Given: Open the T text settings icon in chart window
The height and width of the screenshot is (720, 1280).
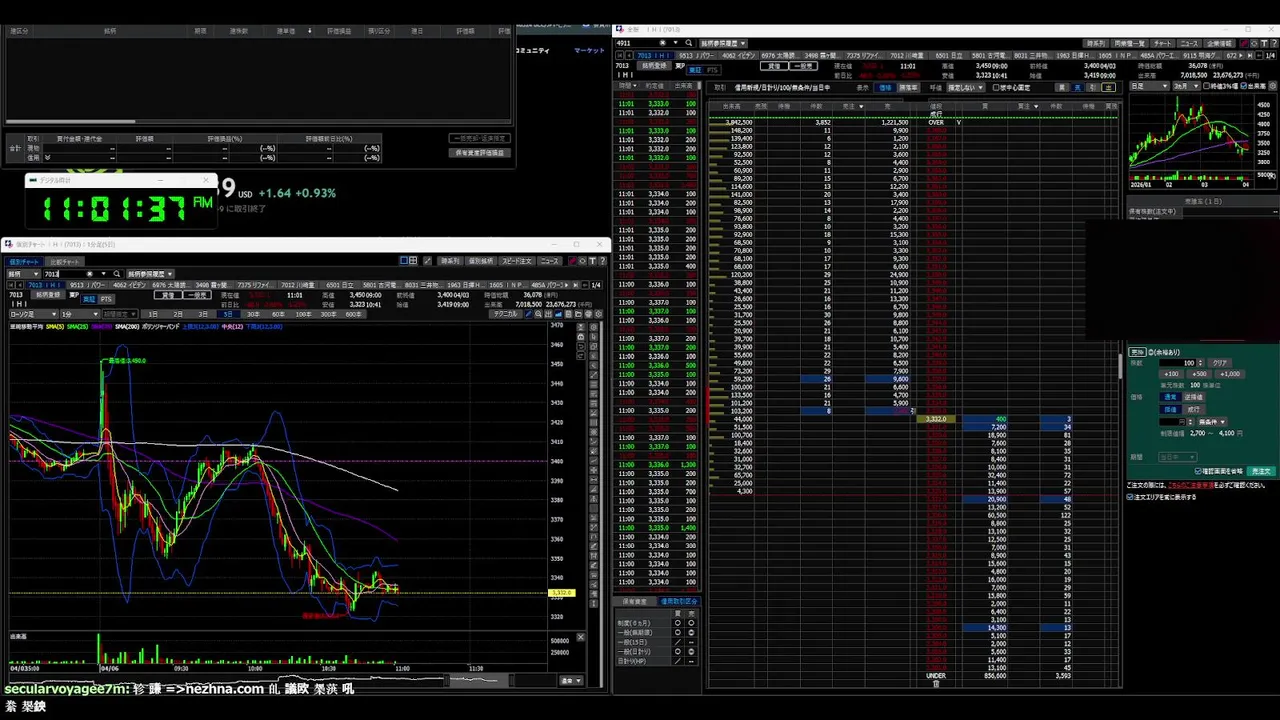Looking at the screenshot, I should click(x=592, y=260).
